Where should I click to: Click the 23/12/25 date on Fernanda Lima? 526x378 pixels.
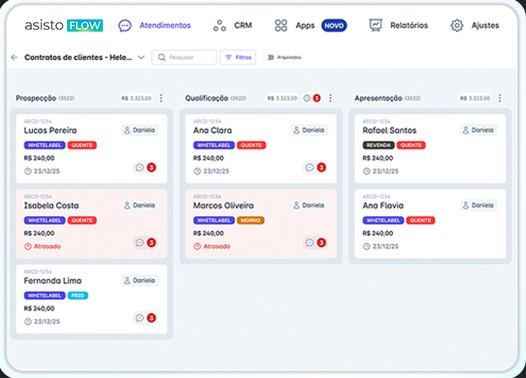pyautogui.click(x=42, y=322)
